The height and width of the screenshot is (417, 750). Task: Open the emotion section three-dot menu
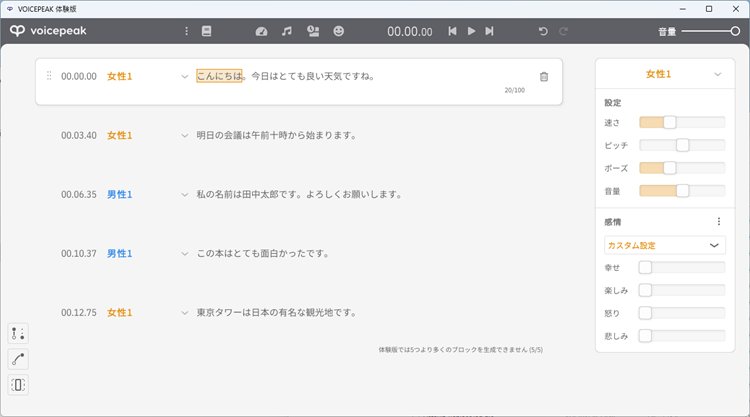(x=718, y=221)
